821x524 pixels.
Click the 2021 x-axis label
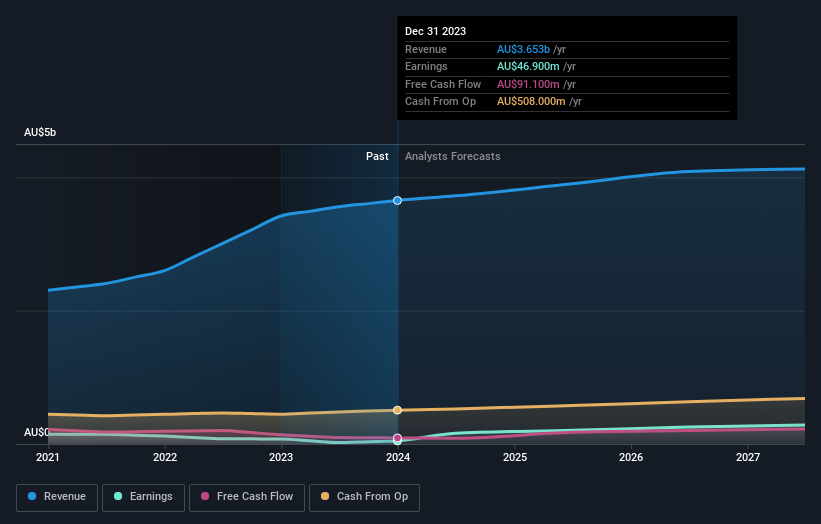[48, 457]
